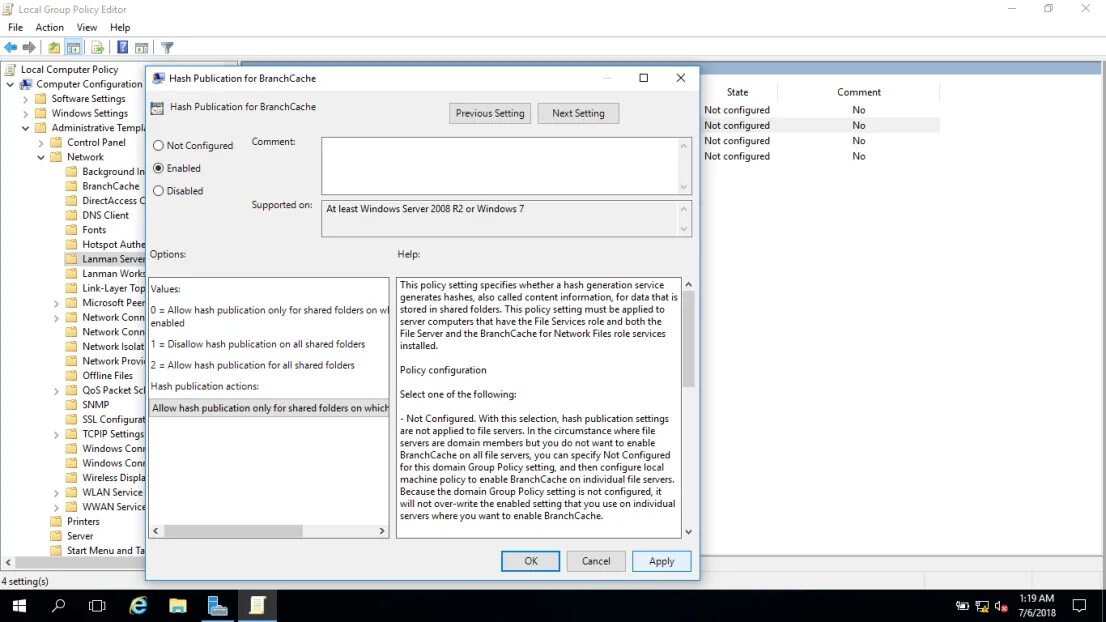Screen dimensions: 1106x622
Task: Click the Computer Configuration icon
Action: tap(26, 84)
